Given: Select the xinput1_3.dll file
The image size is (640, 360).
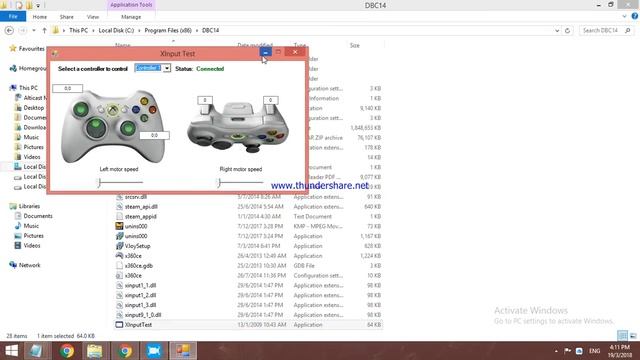Looking at the screenshot, I should [140, 305].
